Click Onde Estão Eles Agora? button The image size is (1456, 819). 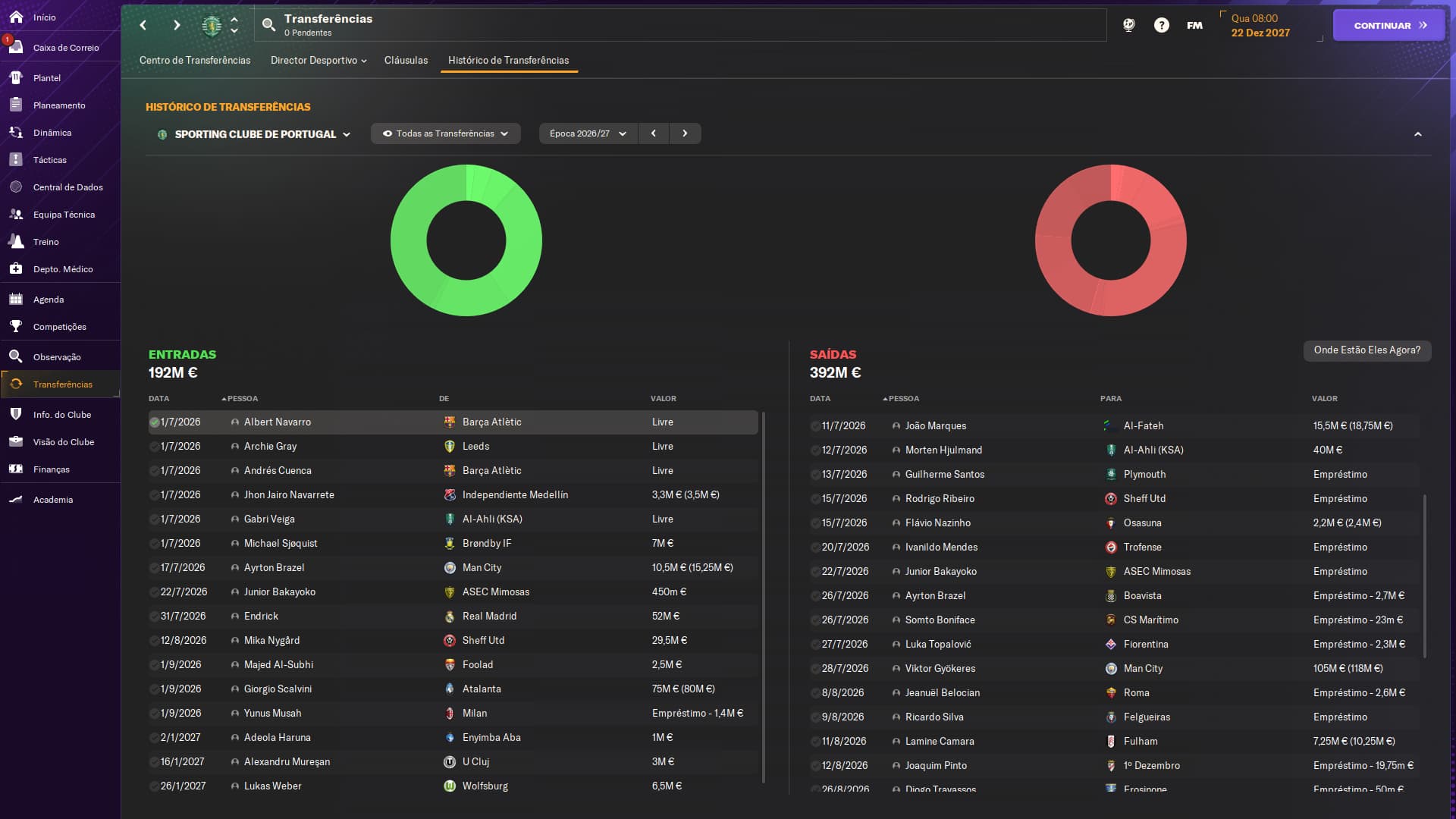point(1367,350)
